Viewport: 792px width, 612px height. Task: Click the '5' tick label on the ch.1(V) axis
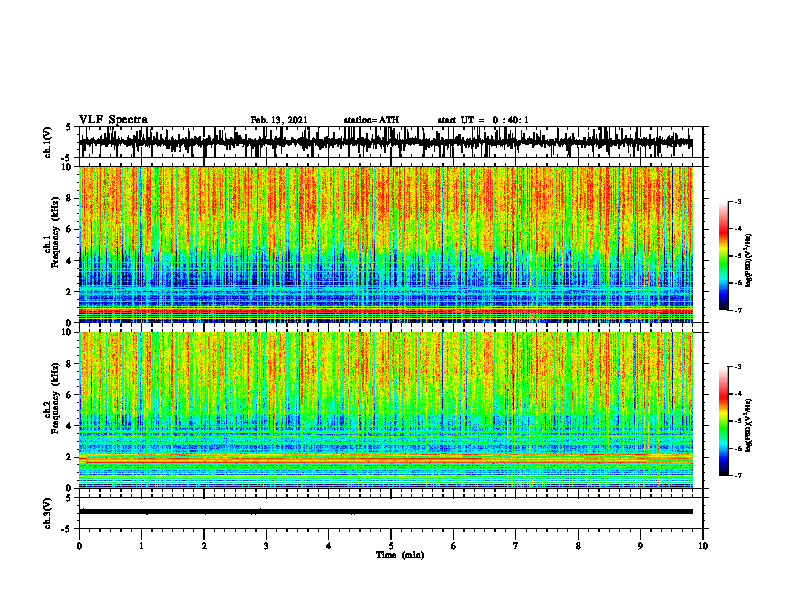click(69, 127)
